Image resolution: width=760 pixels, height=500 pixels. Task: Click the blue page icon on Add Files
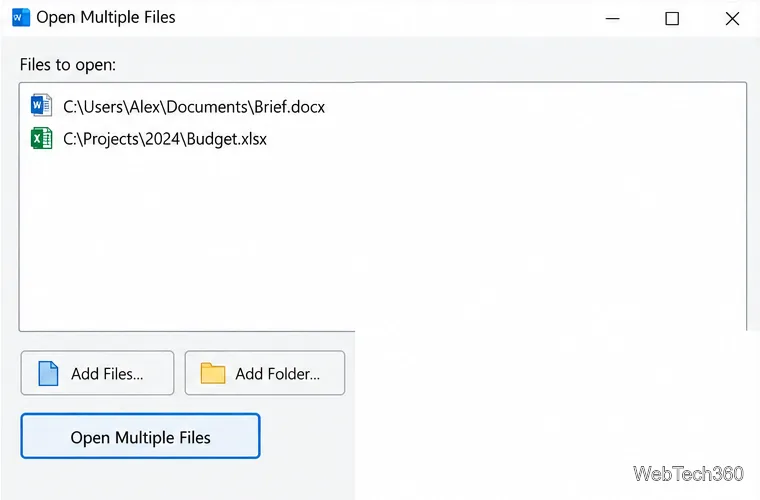point(48,374)
